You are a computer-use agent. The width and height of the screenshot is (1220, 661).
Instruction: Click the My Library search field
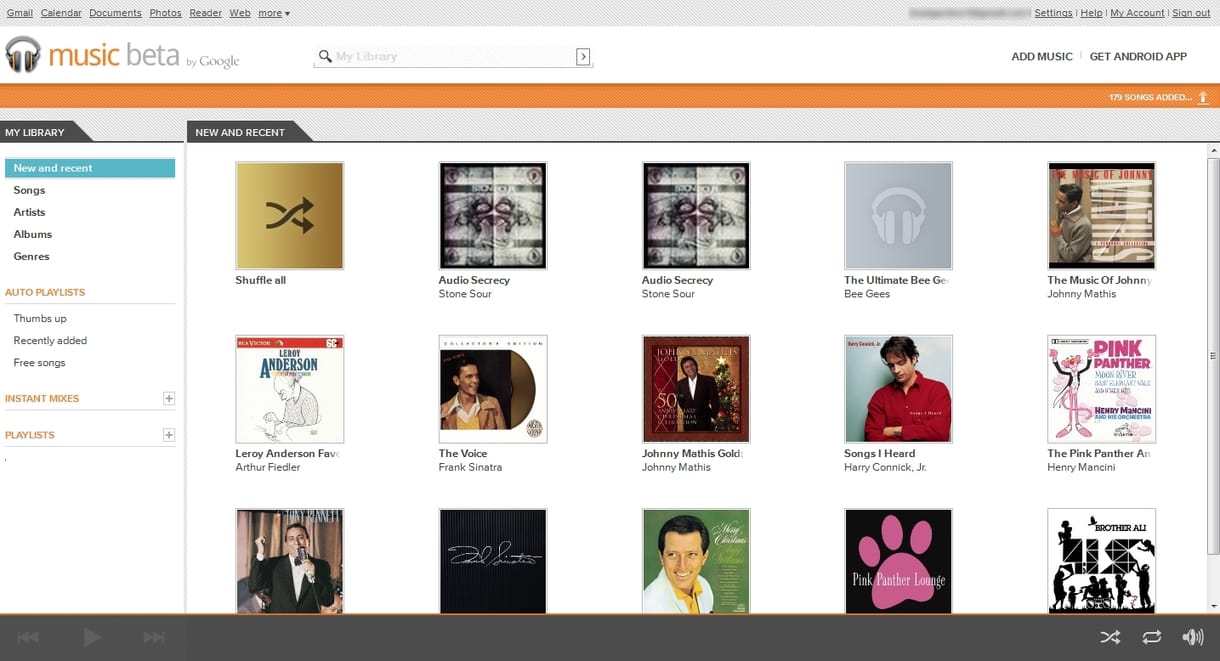click(454, 56)
